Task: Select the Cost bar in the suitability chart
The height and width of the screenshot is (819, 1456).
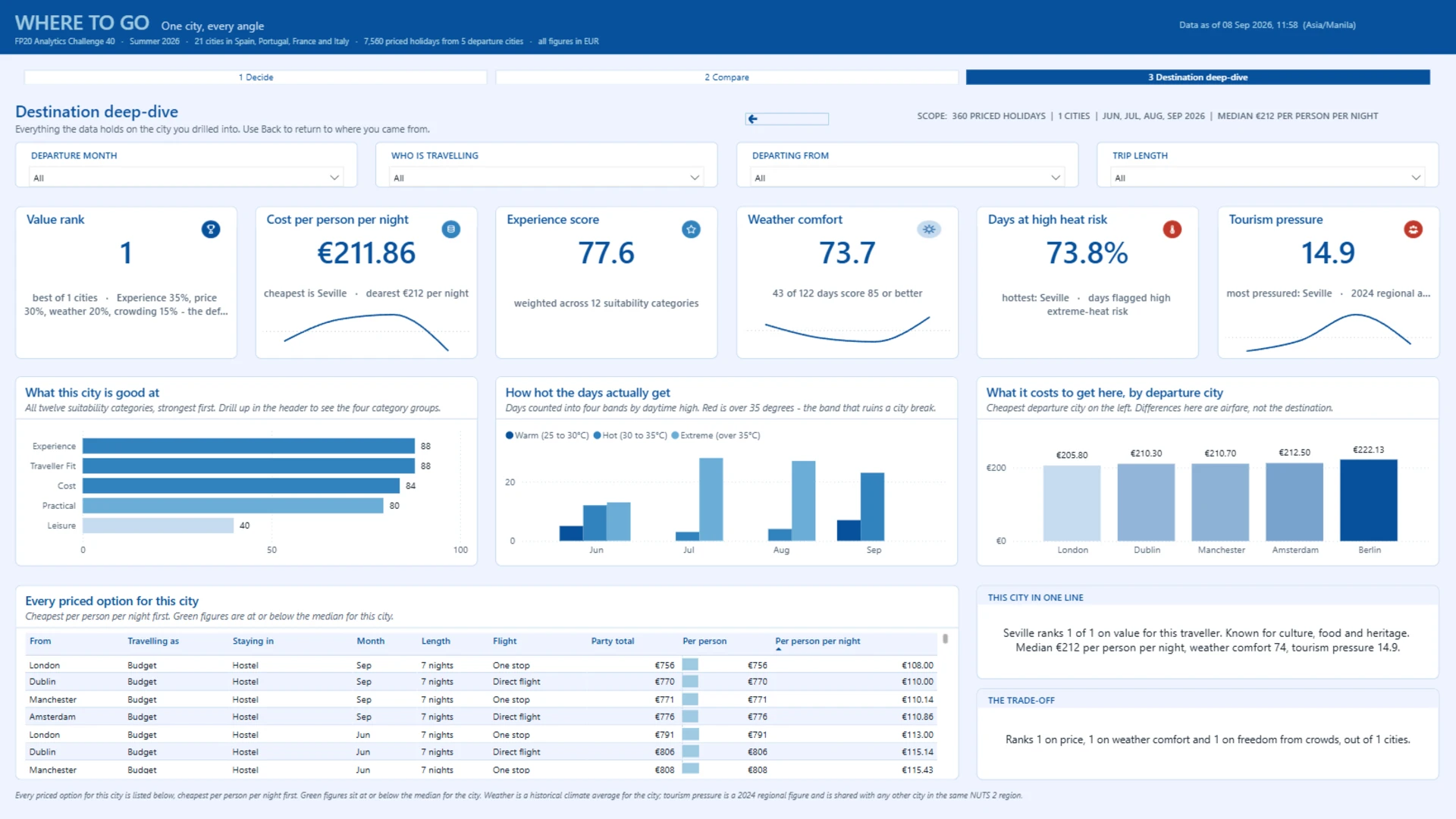Action: click(x=241, y=485)
